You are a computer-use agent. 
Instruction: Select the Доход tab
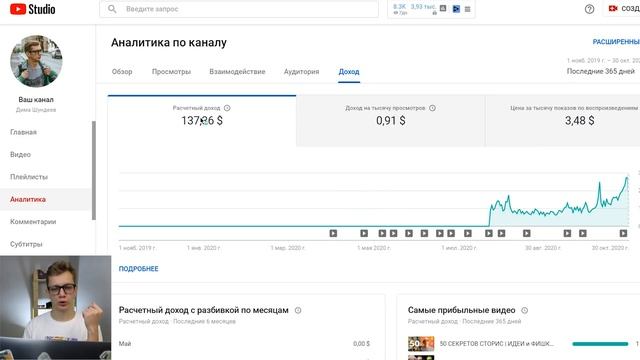(349, 71)
